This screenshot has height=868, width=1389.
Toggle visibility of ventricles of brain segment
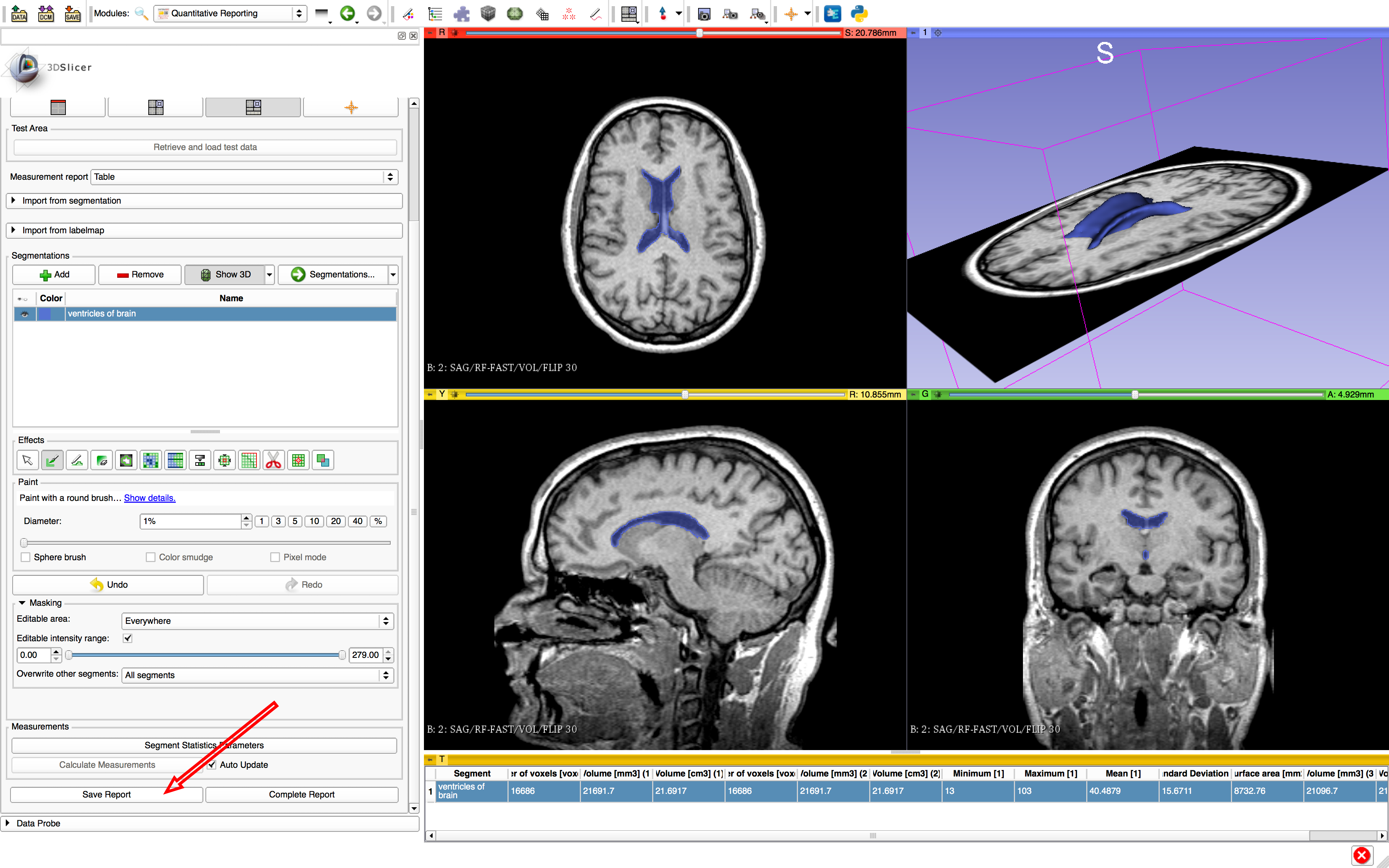tap(25, 314)
